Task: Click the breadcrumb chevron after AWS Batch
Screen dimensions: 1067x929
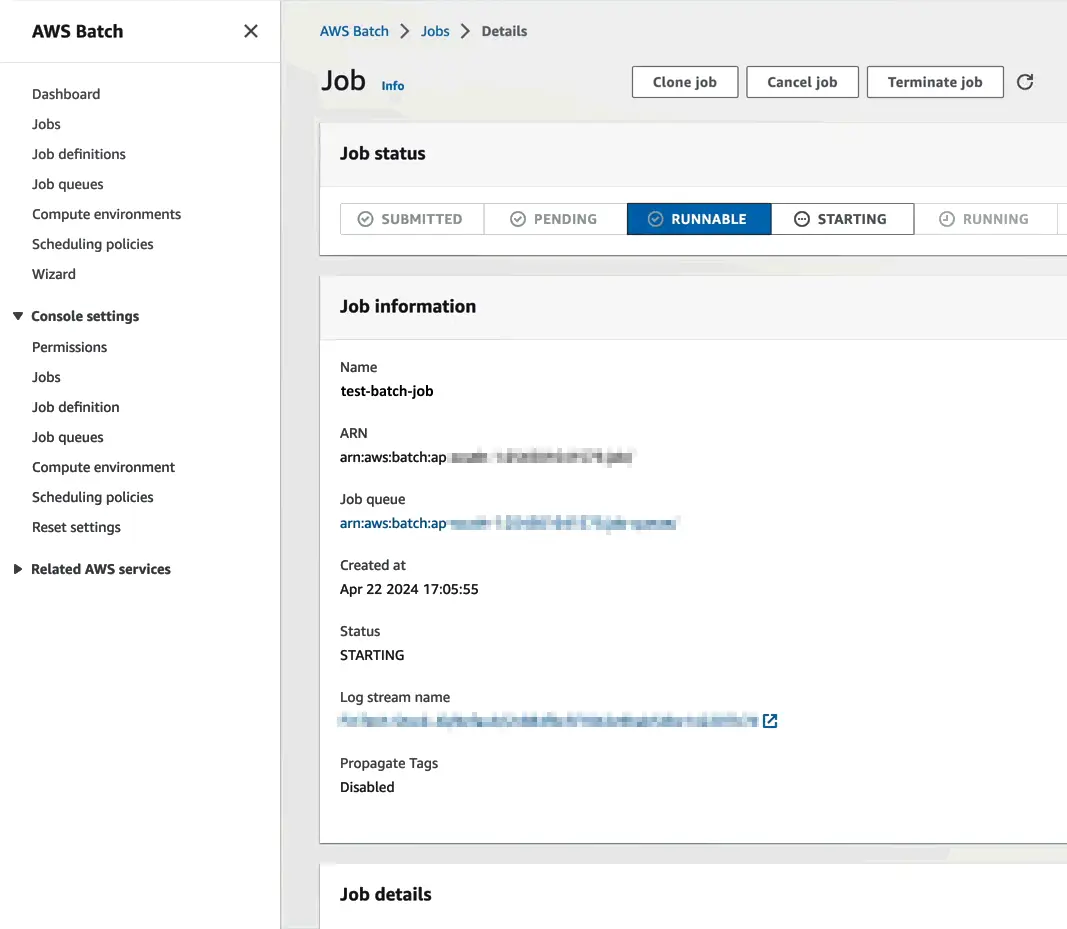Action: pos(405,31)
